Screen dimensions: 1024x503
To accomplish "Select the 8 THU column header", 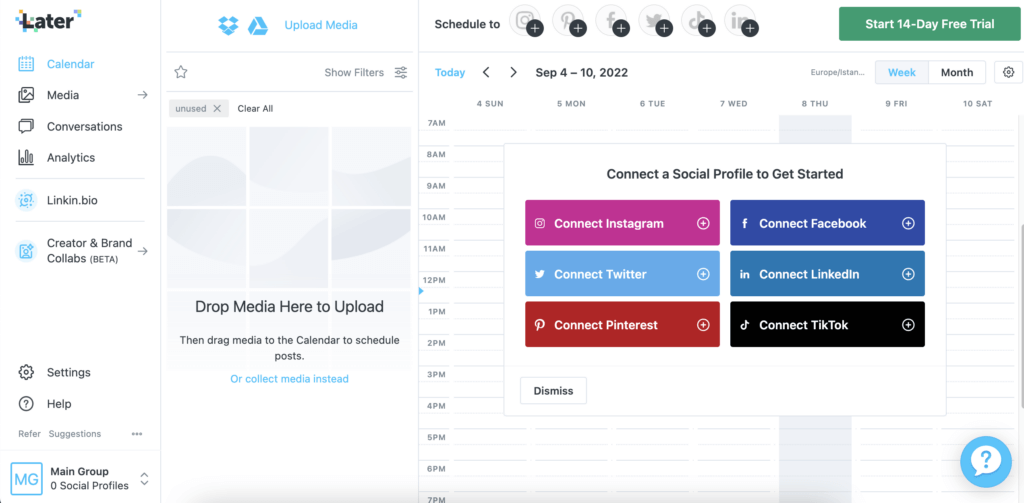I will pos(815,104).
